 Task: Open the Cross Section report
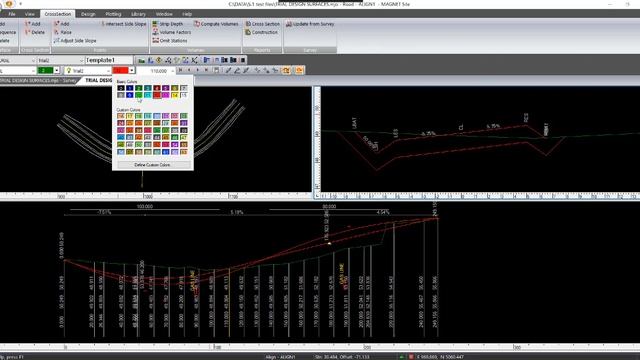click(263, 24)
